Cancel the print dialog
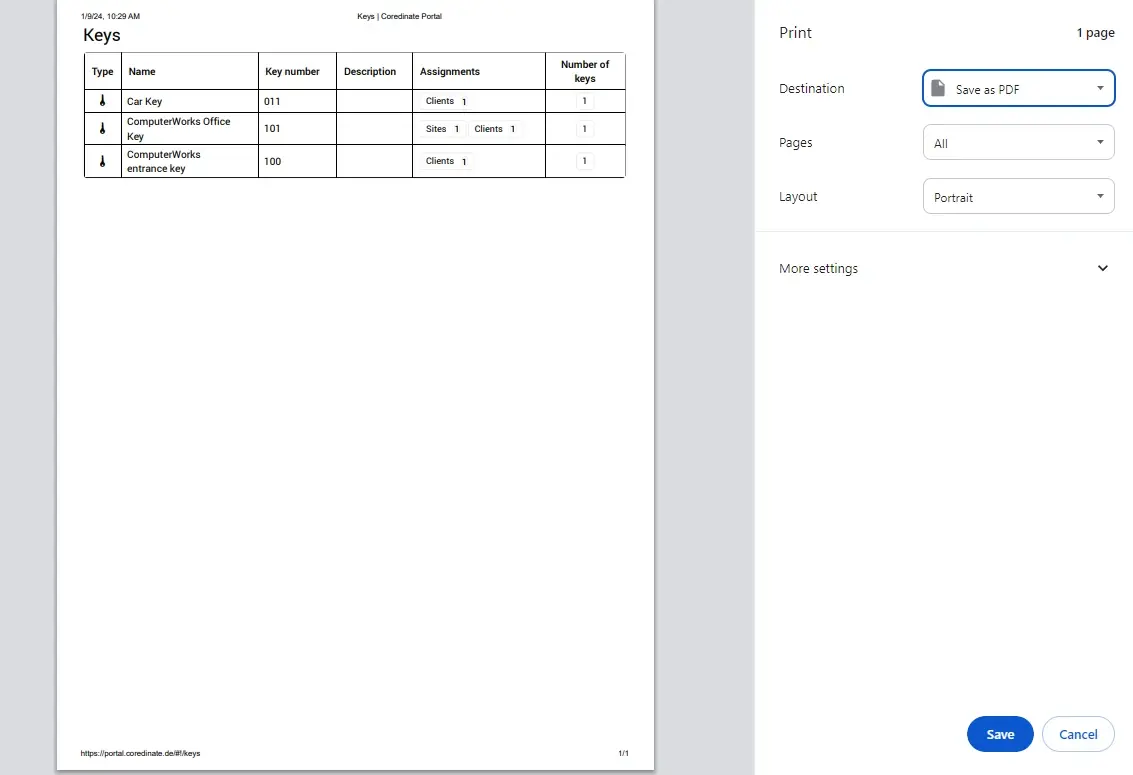 (x=1077, y=734)
